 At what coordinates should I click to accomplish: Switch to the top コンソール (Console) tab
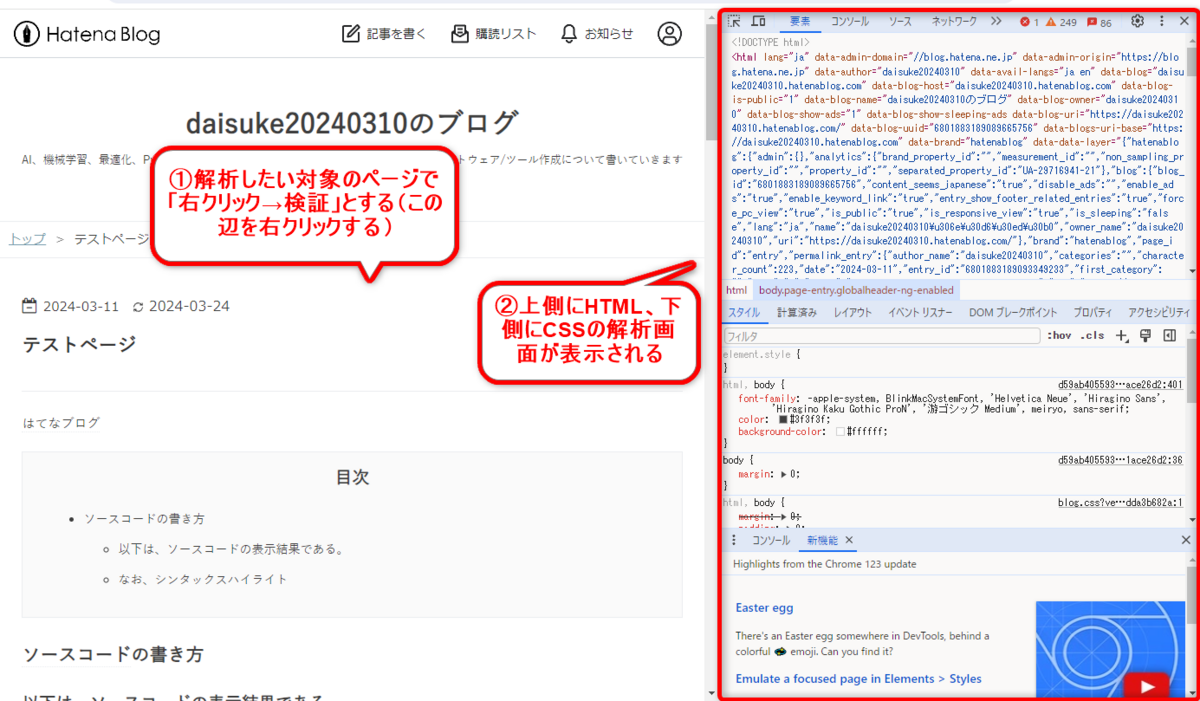pos(850,21)
